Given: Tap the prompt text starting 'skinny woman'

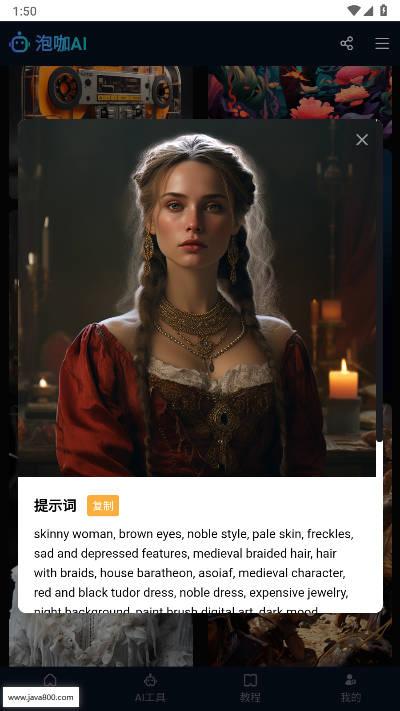Looking at the screenshot, I should coord(194,572).
